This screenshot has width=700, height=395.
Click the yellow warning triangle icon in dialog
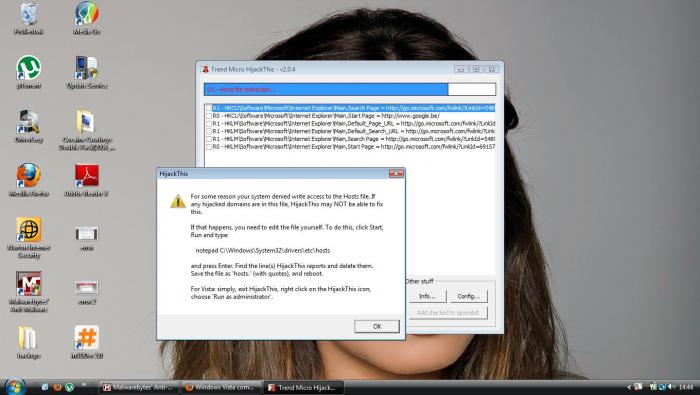pos(178,201)
